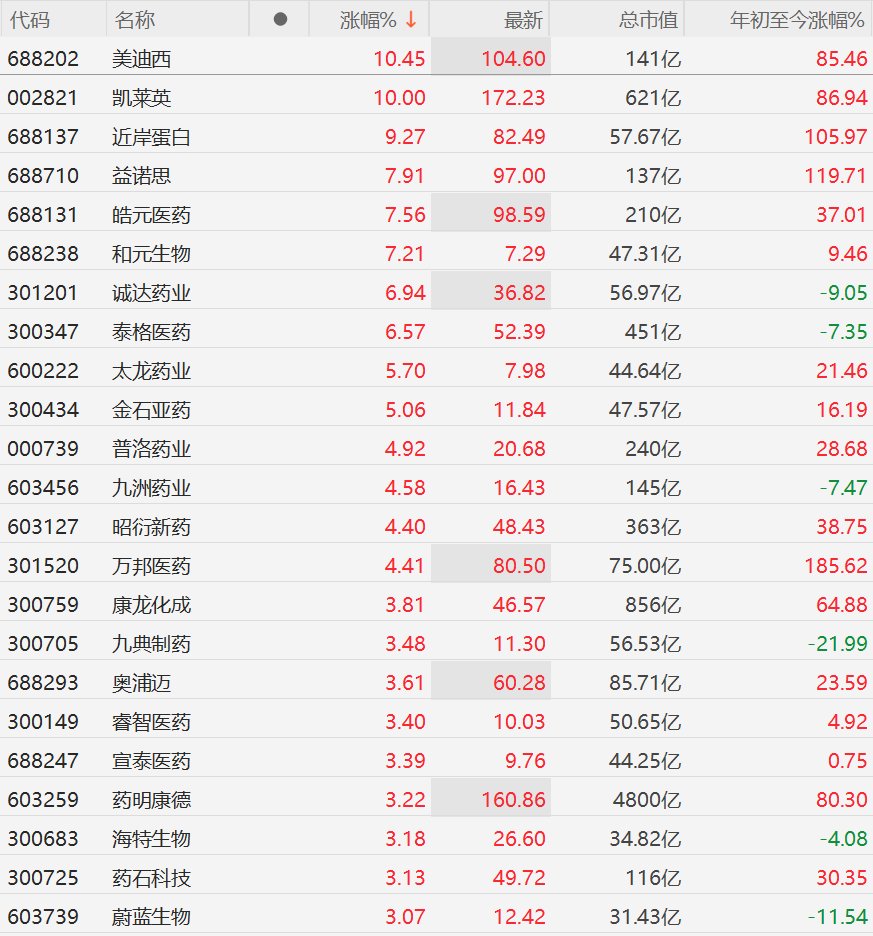Image resolution: width=873 pixels, height=936 pixels.
Task: Click the 涨幅% column header label
Action: (x=368, y=20)
